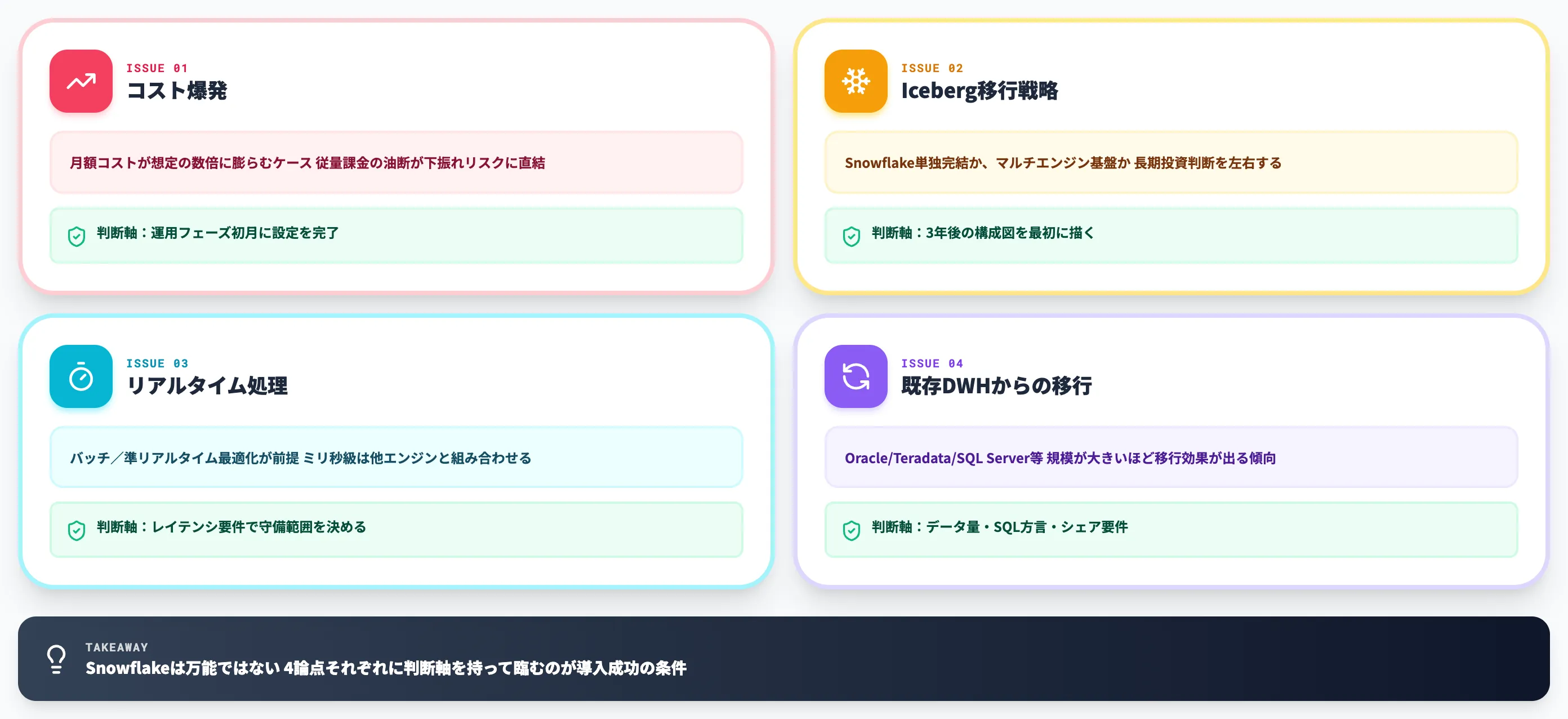Click the TAKEAWAY label
This screenshot has width=1568, height=719.
coord(117,647)
